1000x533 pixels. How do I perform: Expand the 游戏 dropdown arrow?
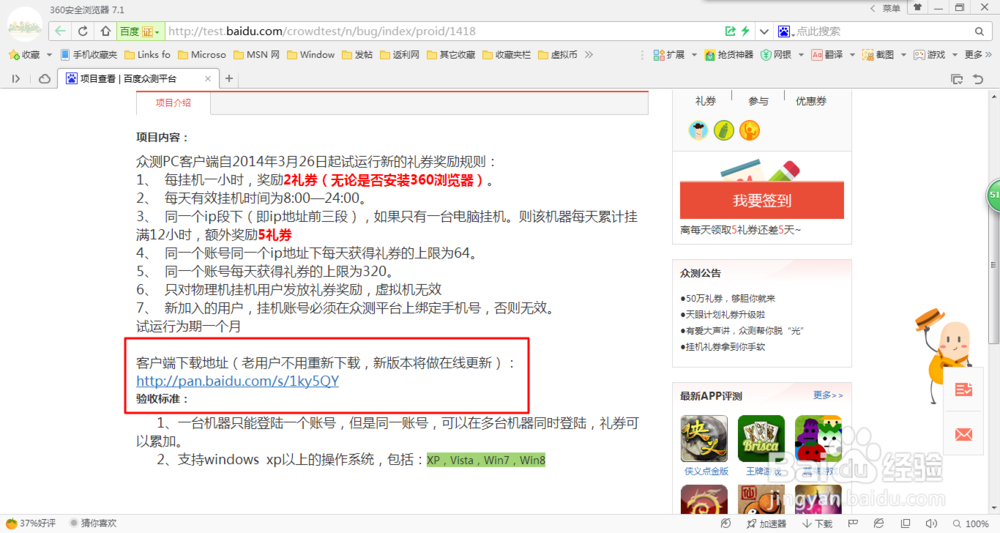click(x=955, y=55)
